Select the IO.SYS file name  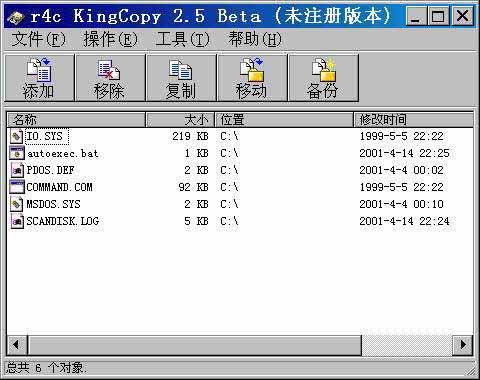45,136
